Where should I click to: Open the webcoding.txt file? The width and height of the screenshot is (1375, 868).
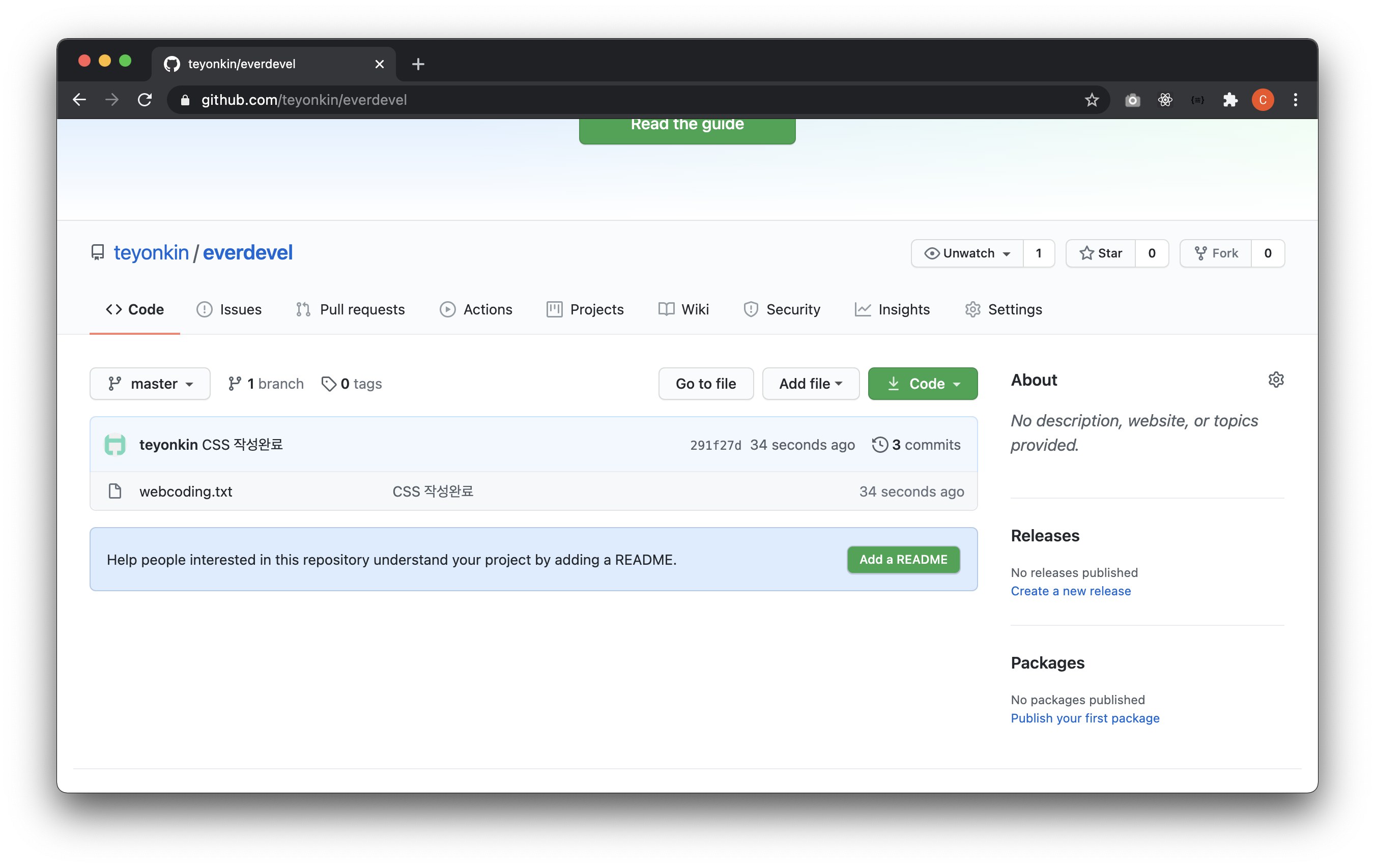tap(186, 491)
